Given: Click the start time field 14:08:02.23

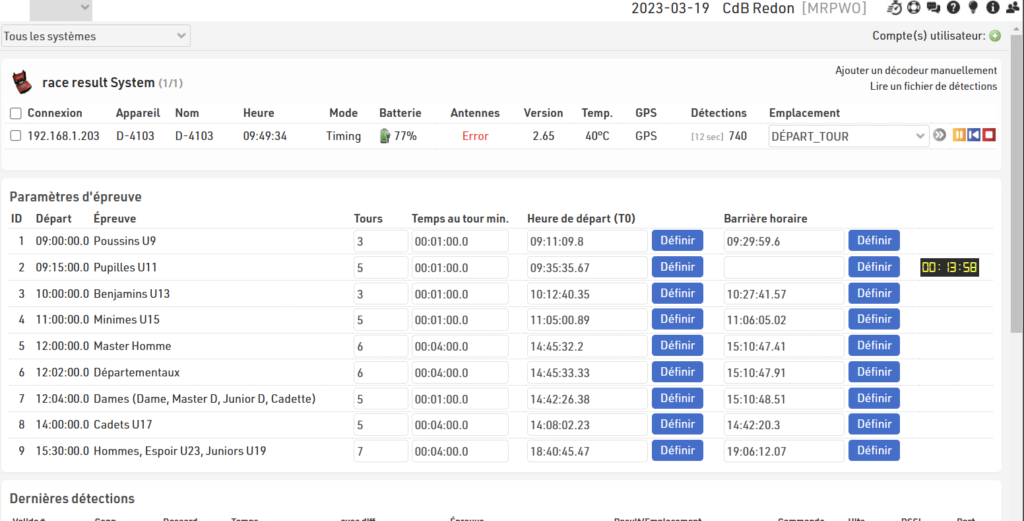Looking at the screenshot, I should coord(587,425).
